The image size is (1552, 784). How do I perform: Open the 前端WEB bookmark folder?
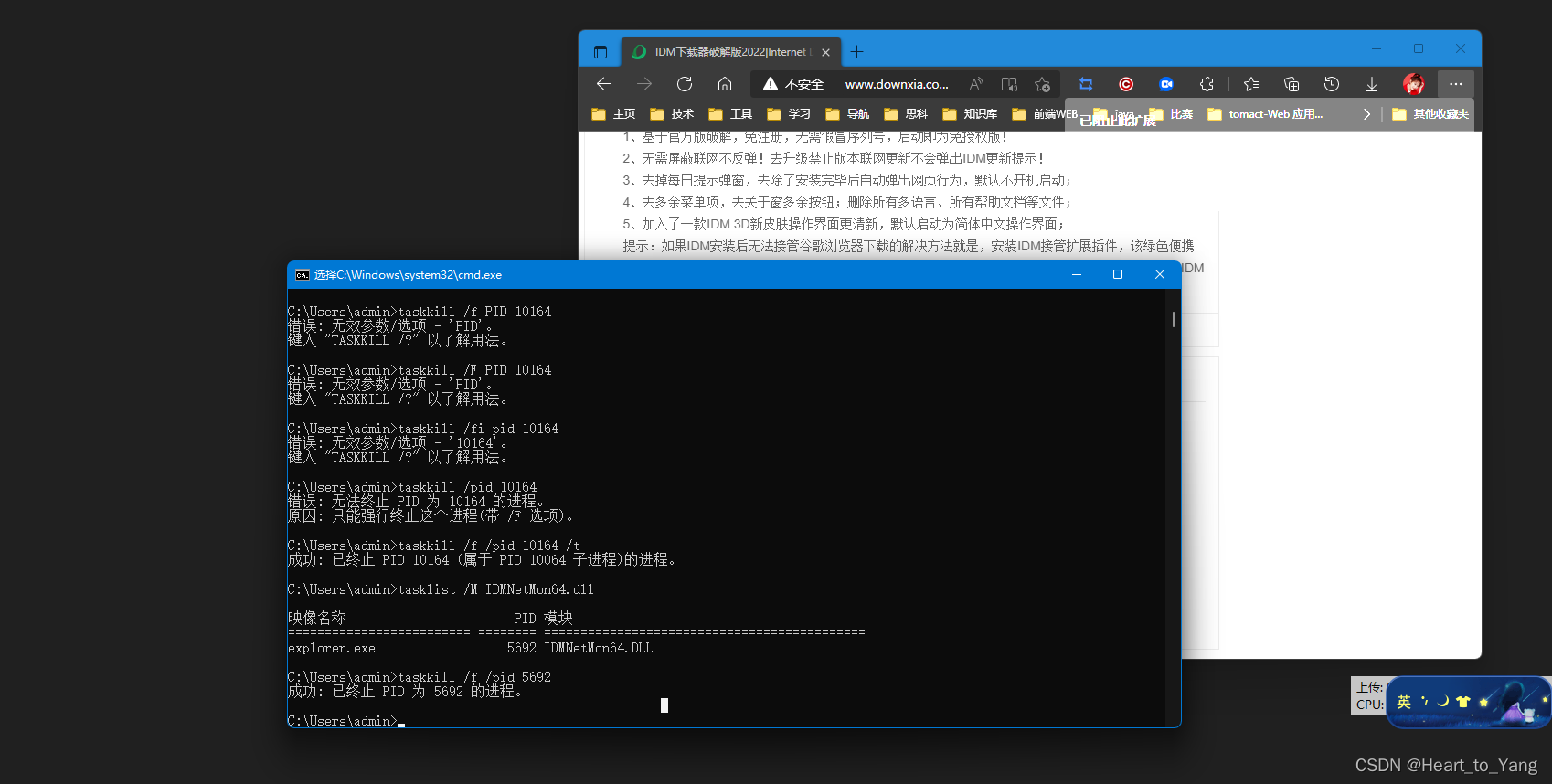pyautogui.click(x=1045, y=114)
